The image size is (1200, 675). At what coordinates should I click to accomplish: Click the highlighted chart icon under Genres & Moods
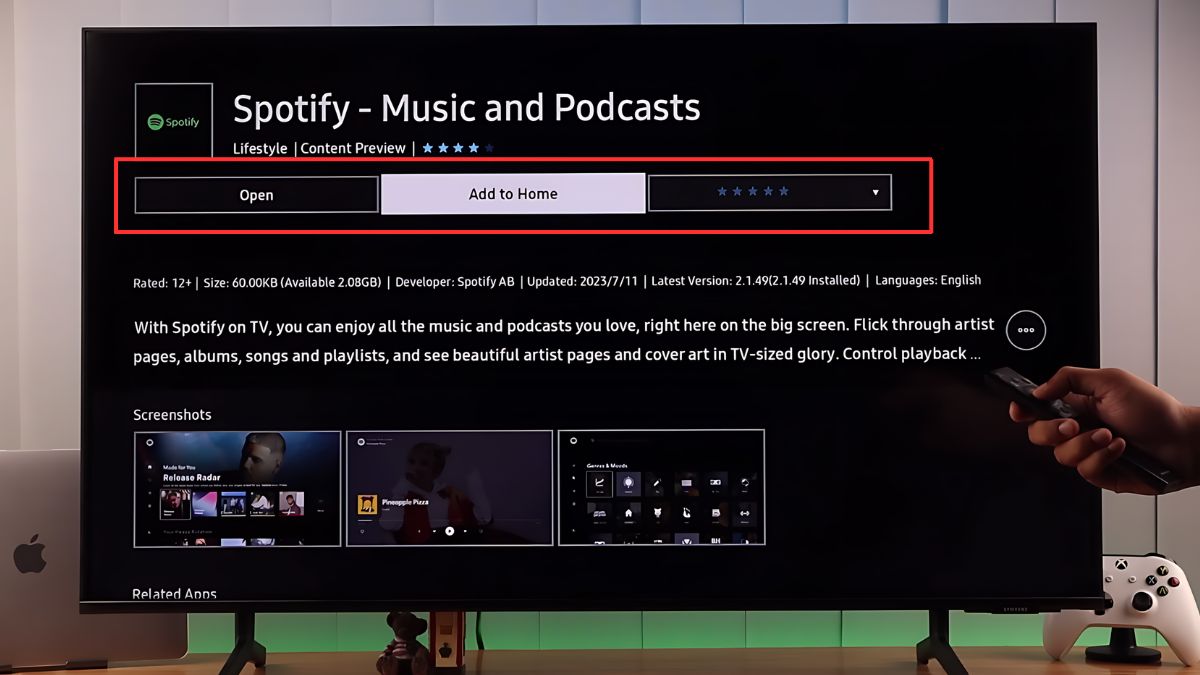(599, 484)
